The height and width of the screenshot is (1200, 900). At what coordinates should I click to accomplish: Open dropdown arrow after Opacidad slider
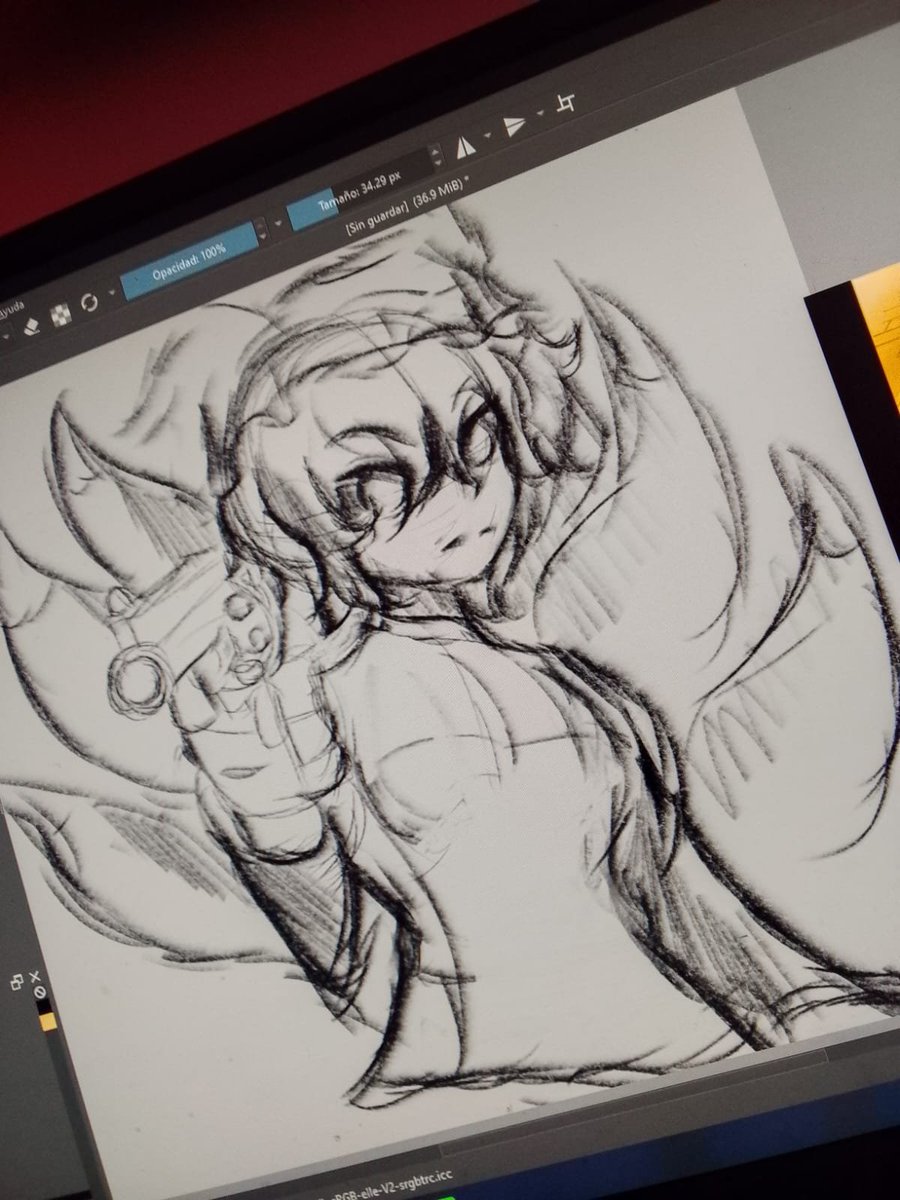coord(277,224)
